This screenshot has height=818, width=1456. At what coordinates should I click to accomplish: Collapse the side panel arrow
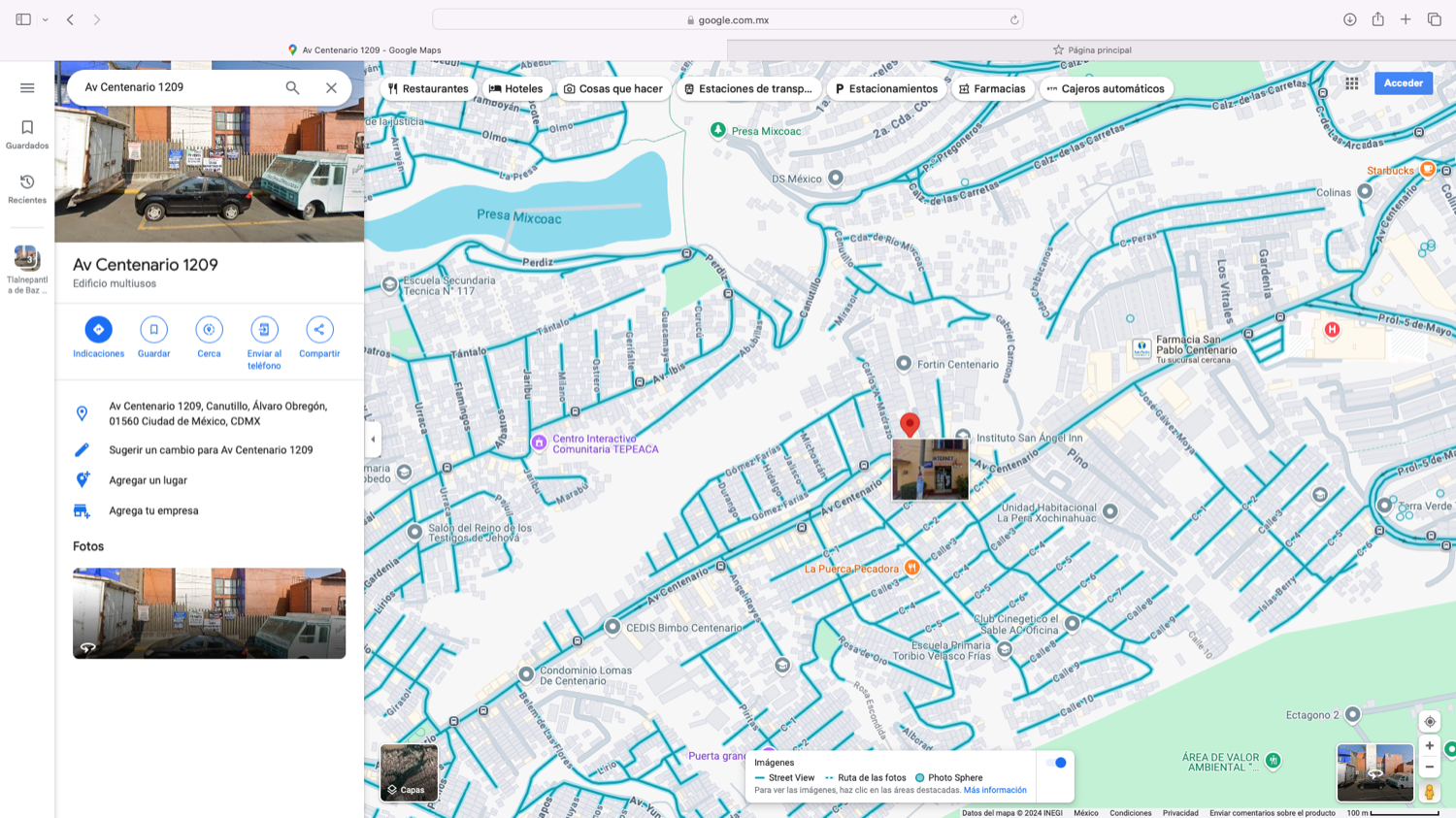tap(373, 440)
